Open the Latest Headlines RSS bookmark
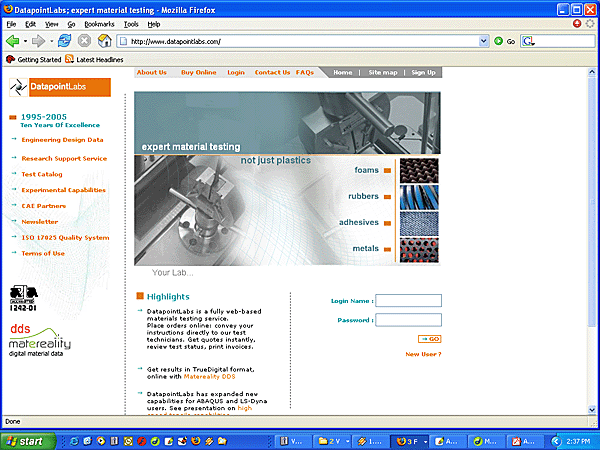Viewport: 600px width, 450px height. pos(94,60)
